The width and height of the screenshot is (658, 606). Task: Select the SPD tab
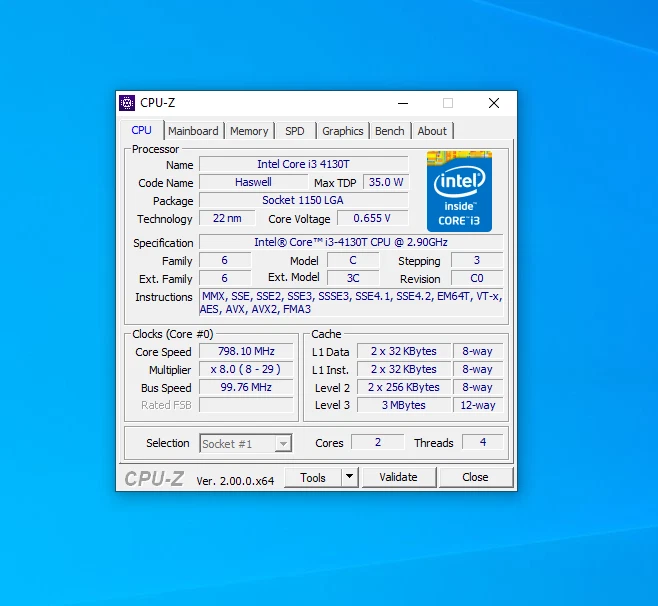295,131
